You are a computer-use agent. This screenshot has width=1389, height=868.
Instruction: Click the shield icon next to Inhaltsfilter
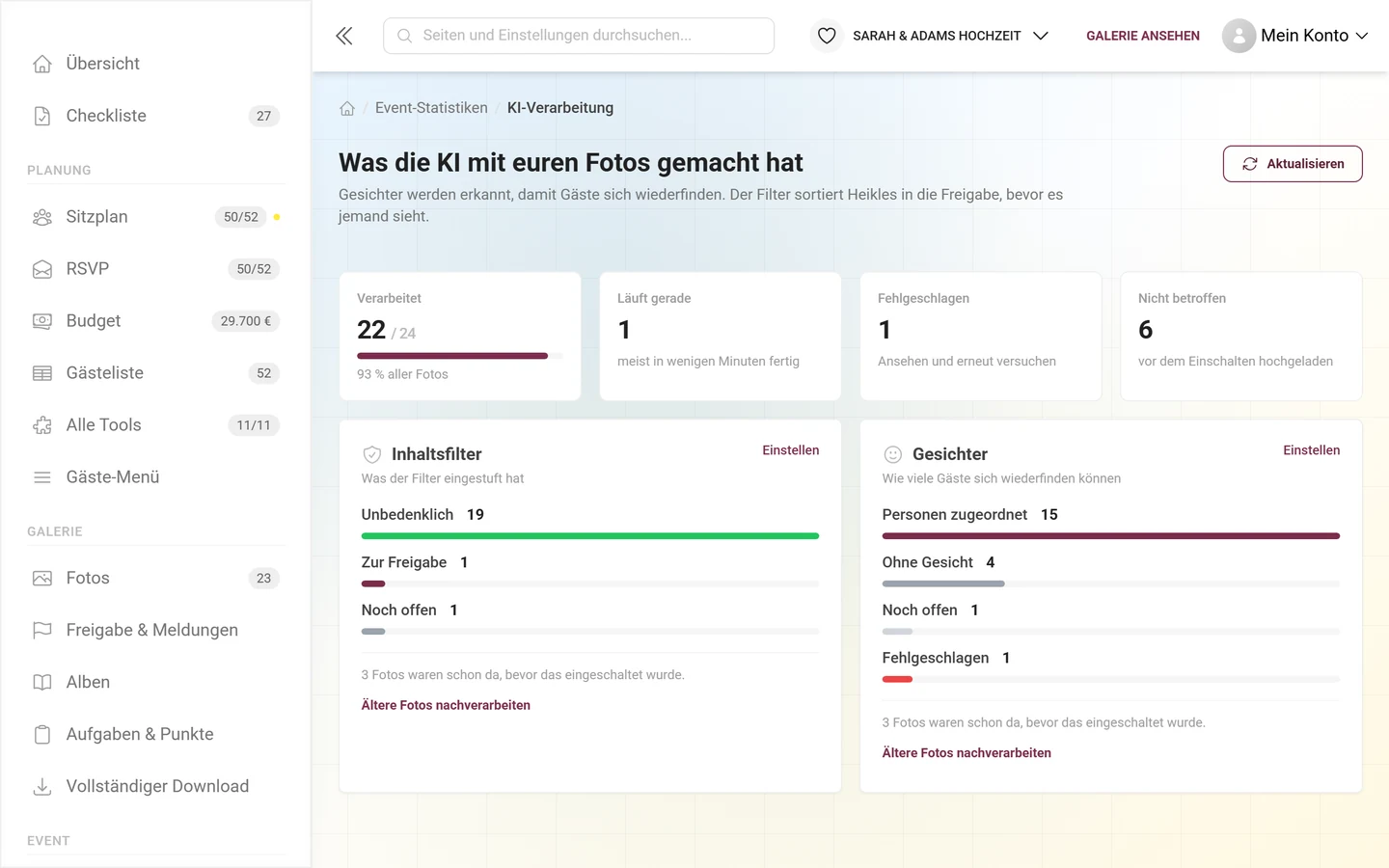click(x=372, y=454)
